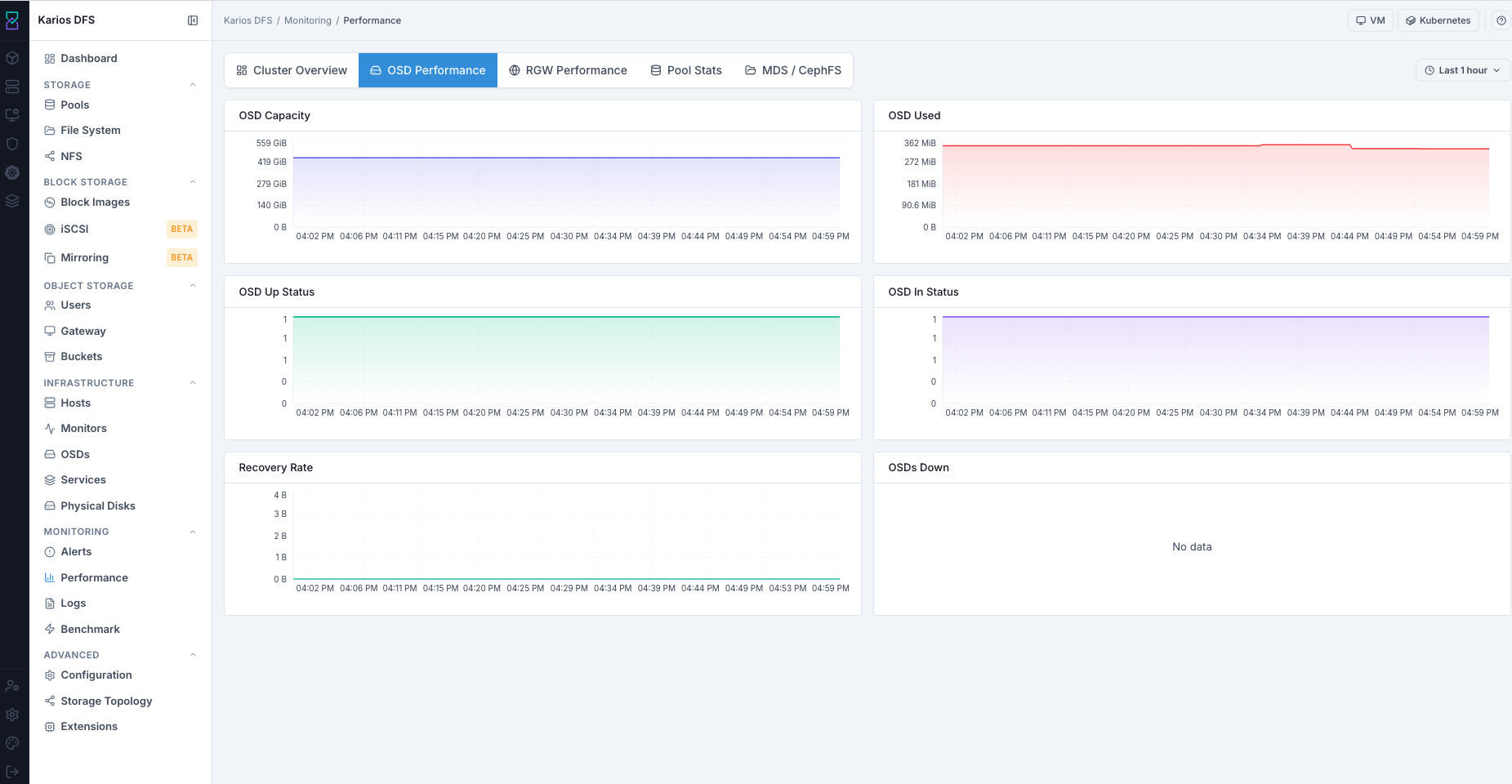The image size is (1512, 784).
Task: Click the Buckets archive icon
Action: pyautogui.click(x=50, y=357)
